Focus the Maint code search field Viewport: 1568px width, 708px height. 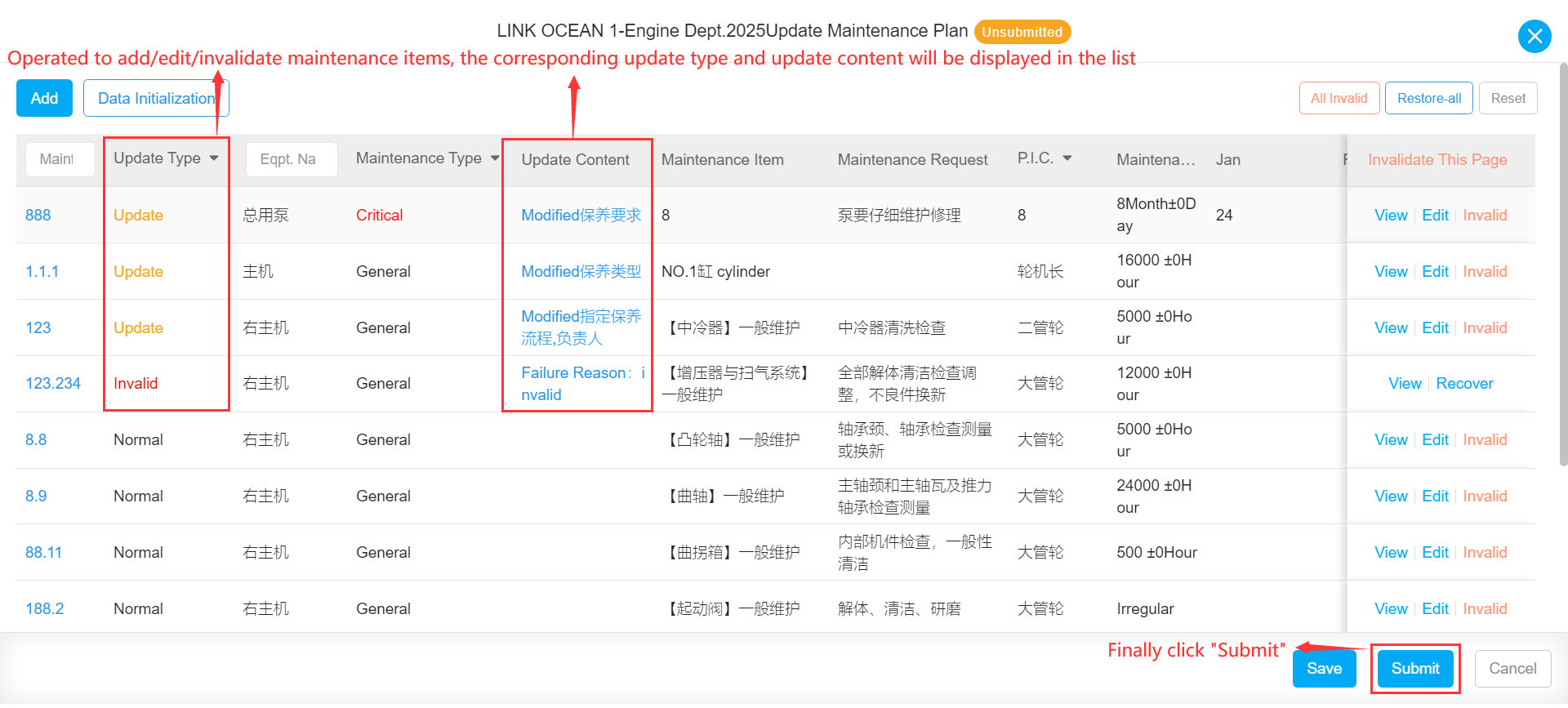pos(60,159)
